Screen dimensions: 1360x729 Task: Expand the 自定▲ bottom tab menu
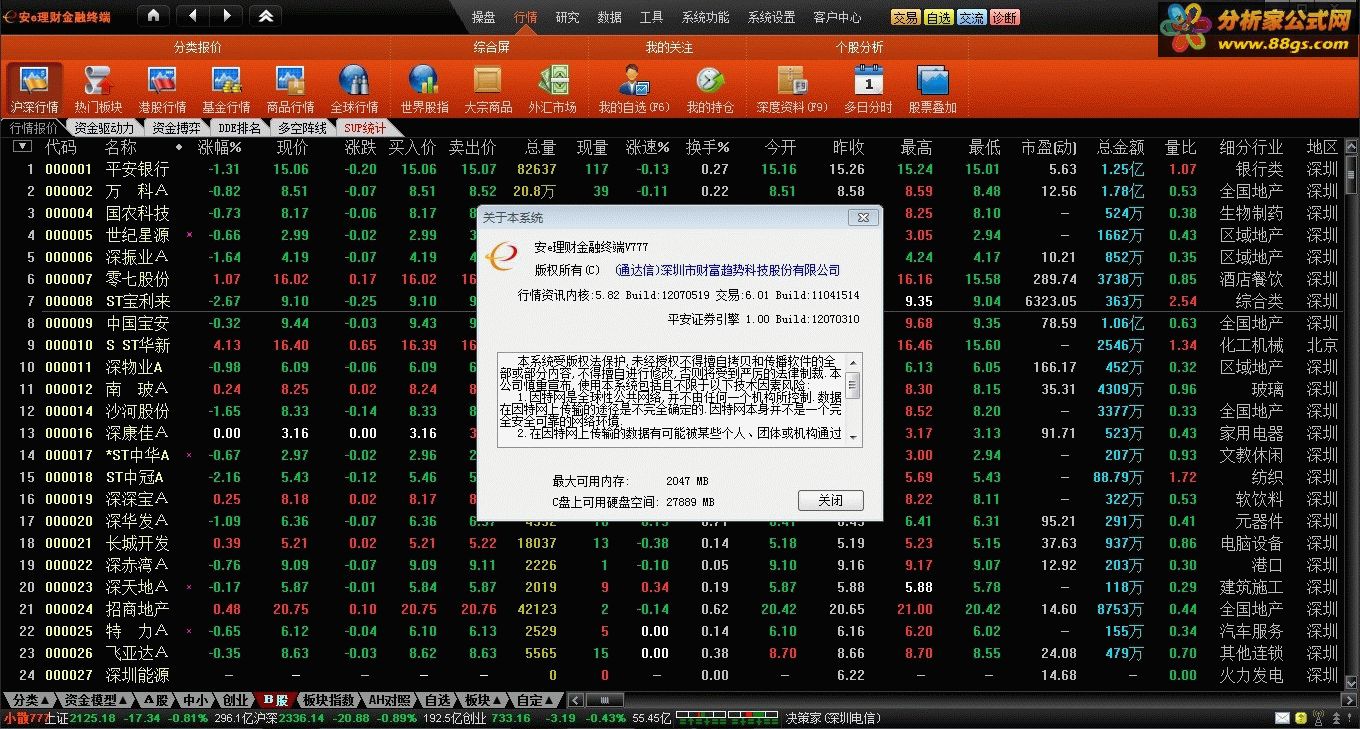click(536, 700)
